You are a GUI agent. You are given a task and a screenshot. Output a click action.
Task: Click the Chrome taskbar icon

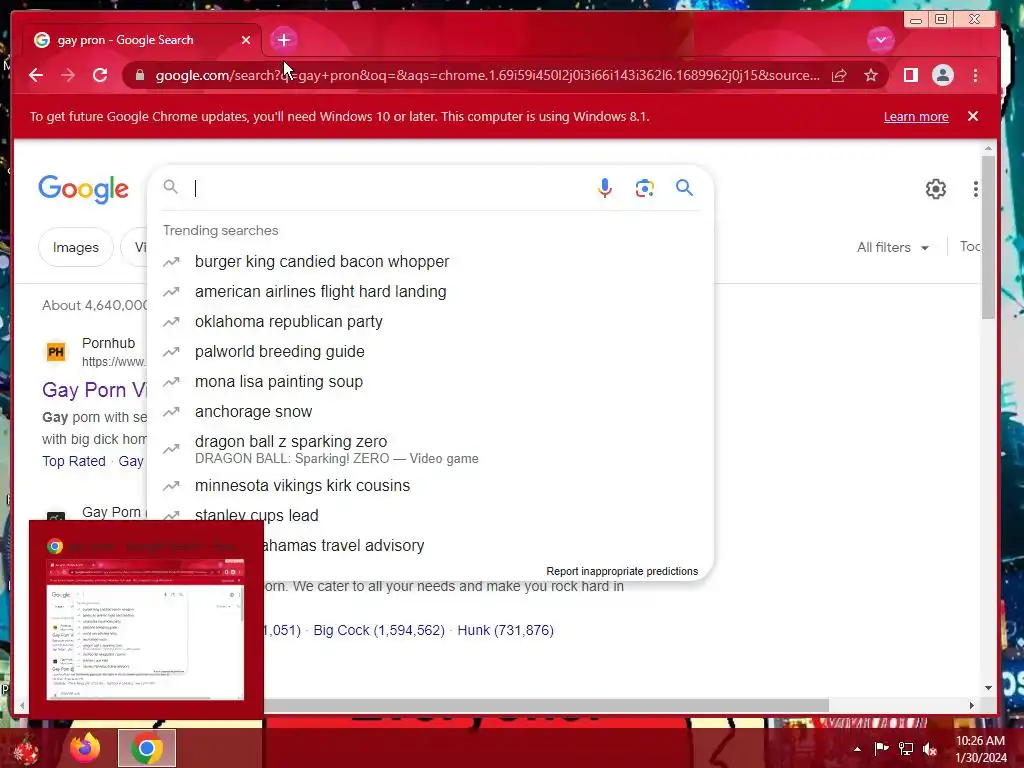pos(147,748)
